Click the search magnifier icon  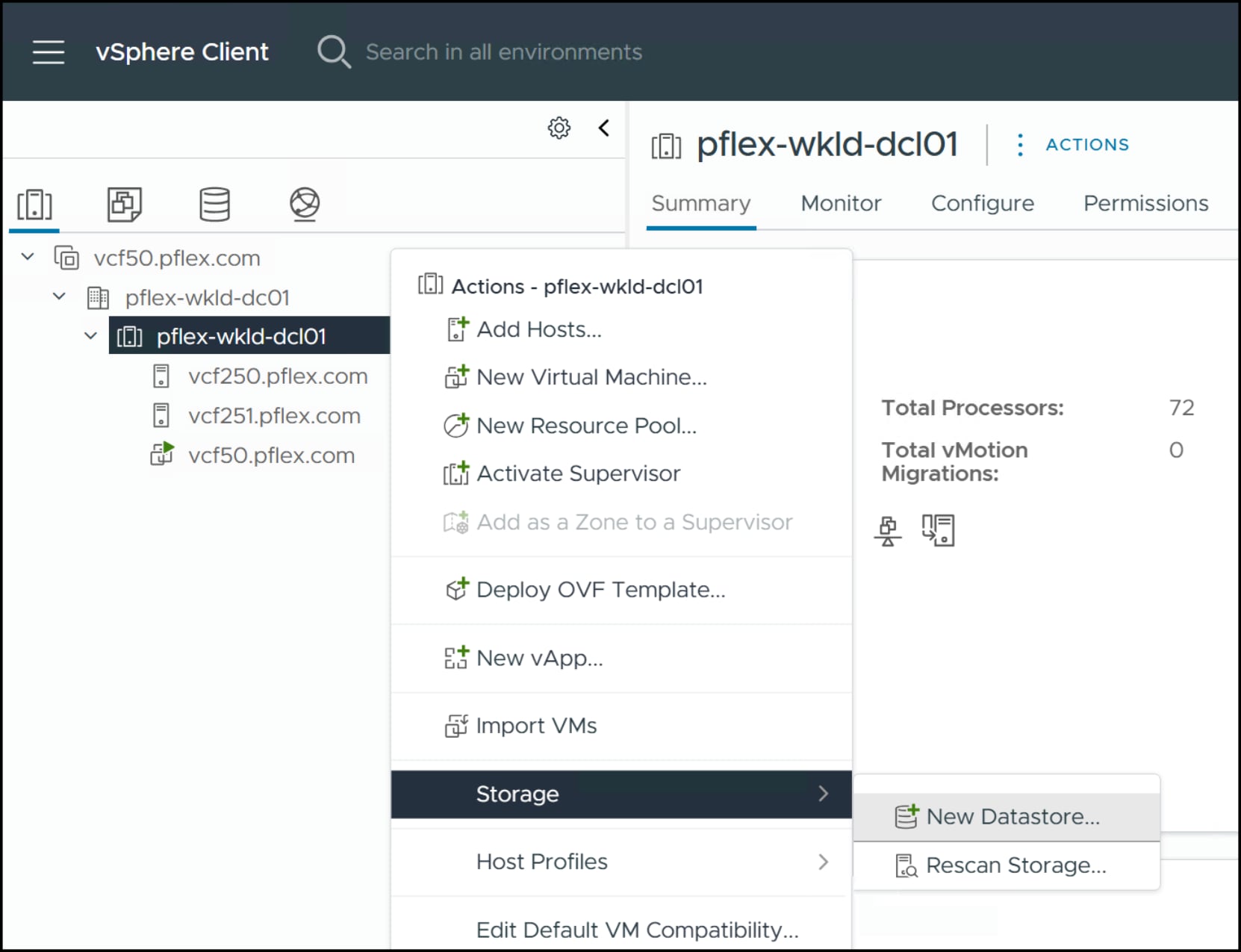334,52
